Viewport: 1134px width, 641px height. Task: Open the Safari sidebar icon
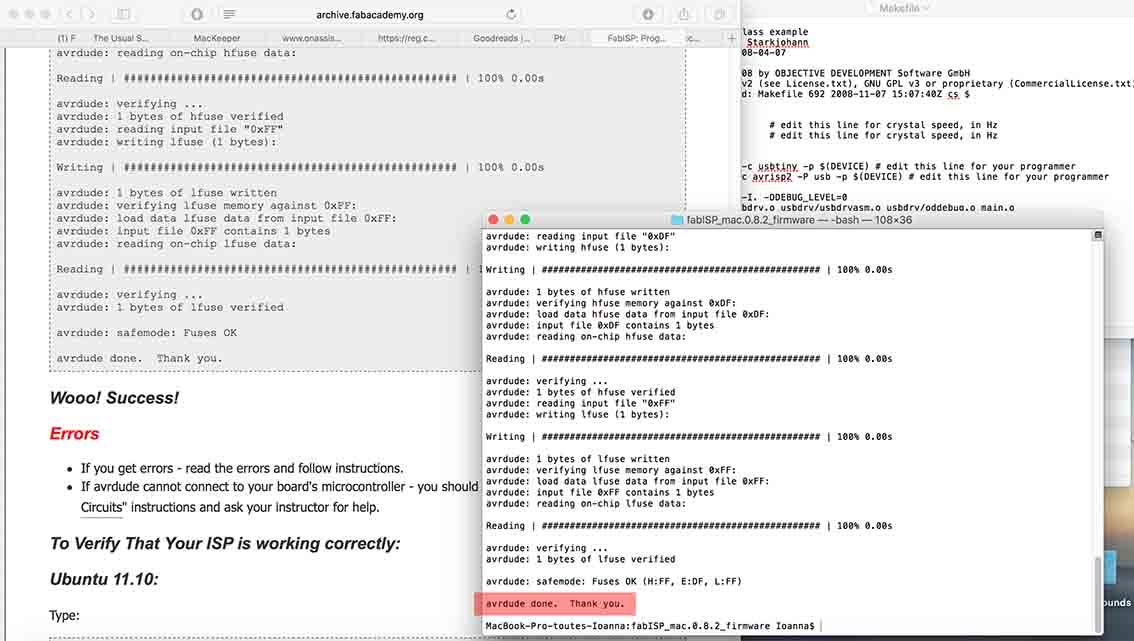click(x=123, y=14)
